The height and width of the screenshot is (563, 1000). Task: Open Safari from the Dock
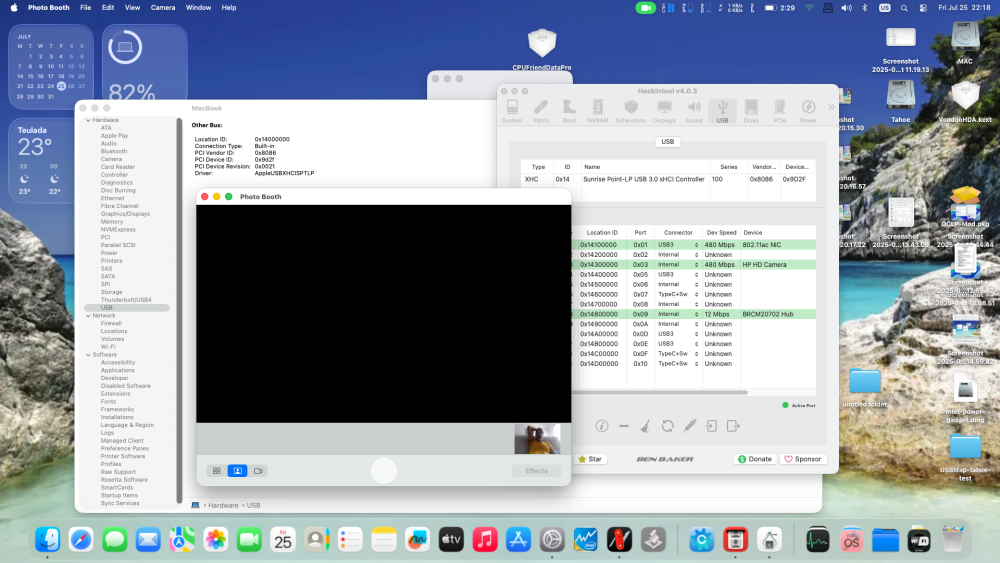coord(81,540)
